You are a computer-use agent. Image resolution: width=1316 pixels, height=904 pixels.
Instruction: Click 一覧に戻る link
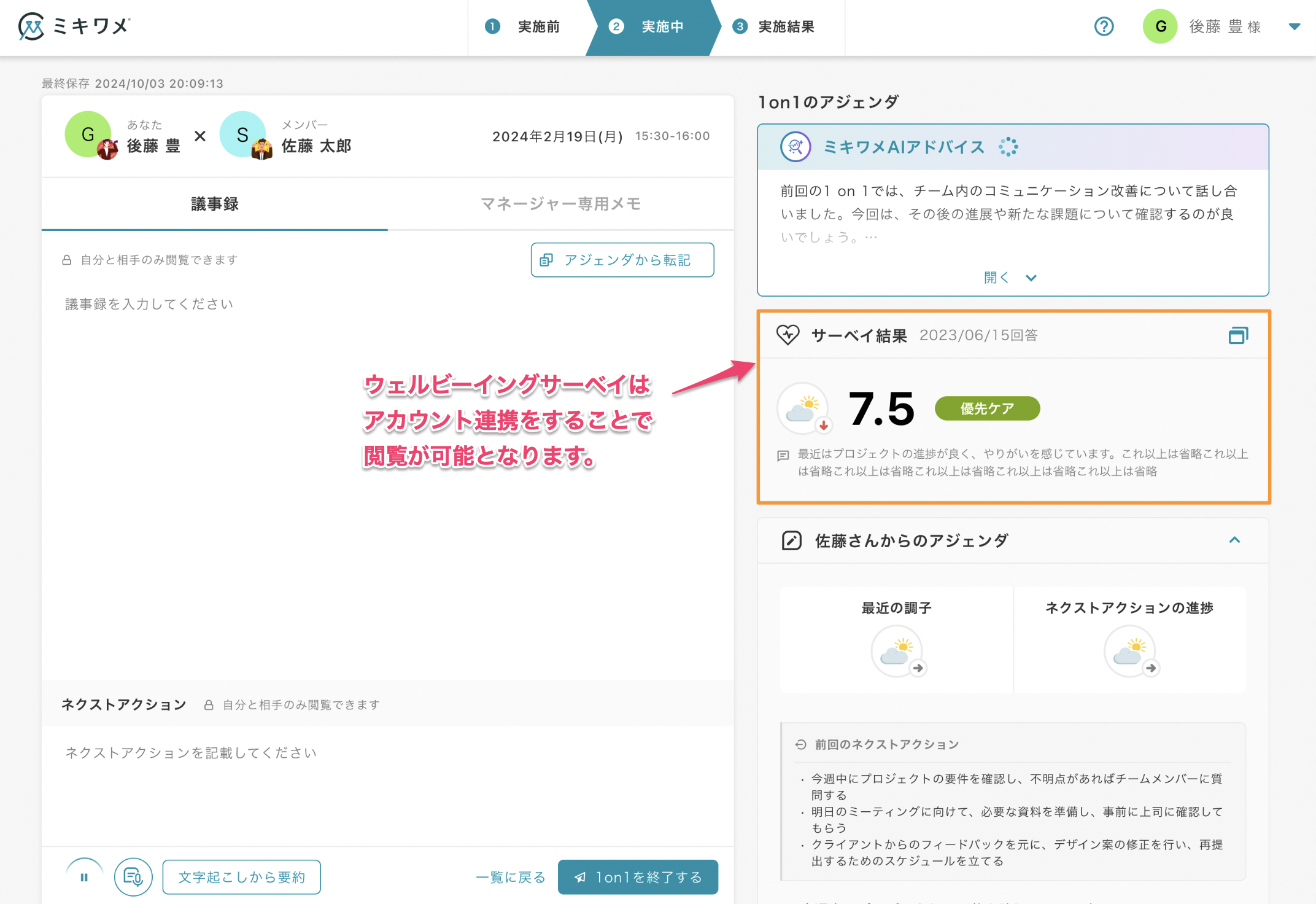[x=511, y=877]
